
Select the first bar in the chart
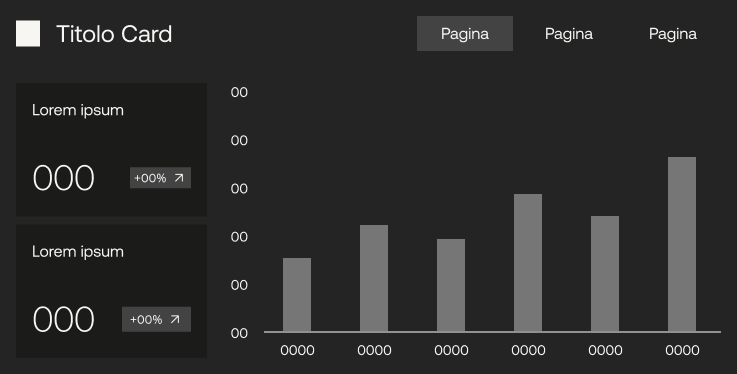[297, 295]
